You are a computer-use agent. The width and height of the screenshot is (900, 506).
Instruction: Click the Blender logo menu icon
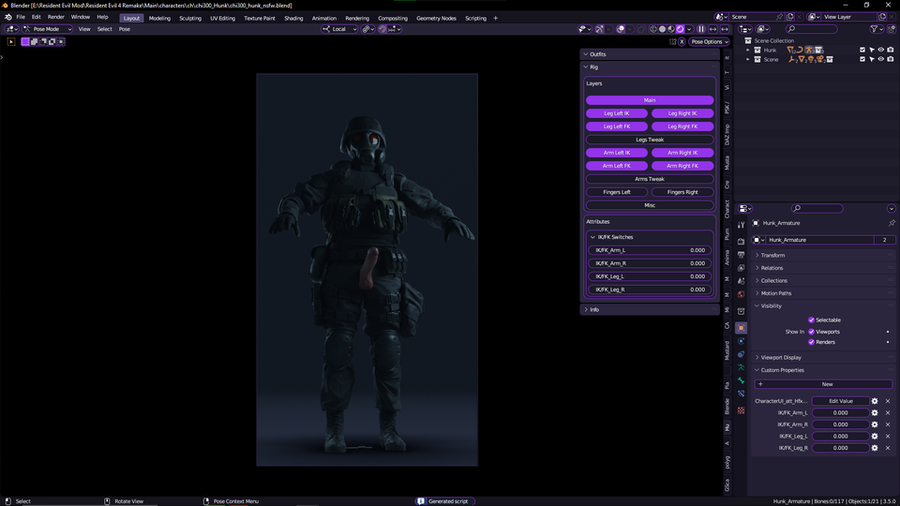(8, 17)
